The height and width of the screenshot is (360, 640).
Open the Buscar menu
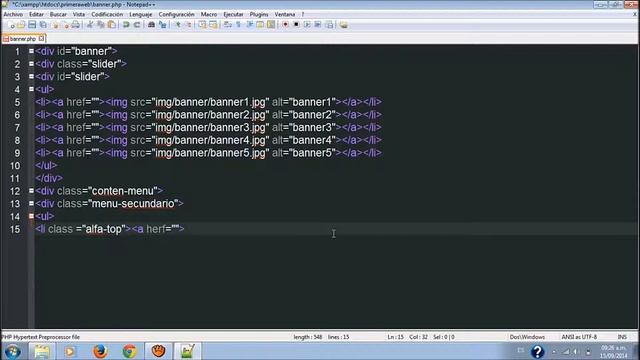coord(58,14)
